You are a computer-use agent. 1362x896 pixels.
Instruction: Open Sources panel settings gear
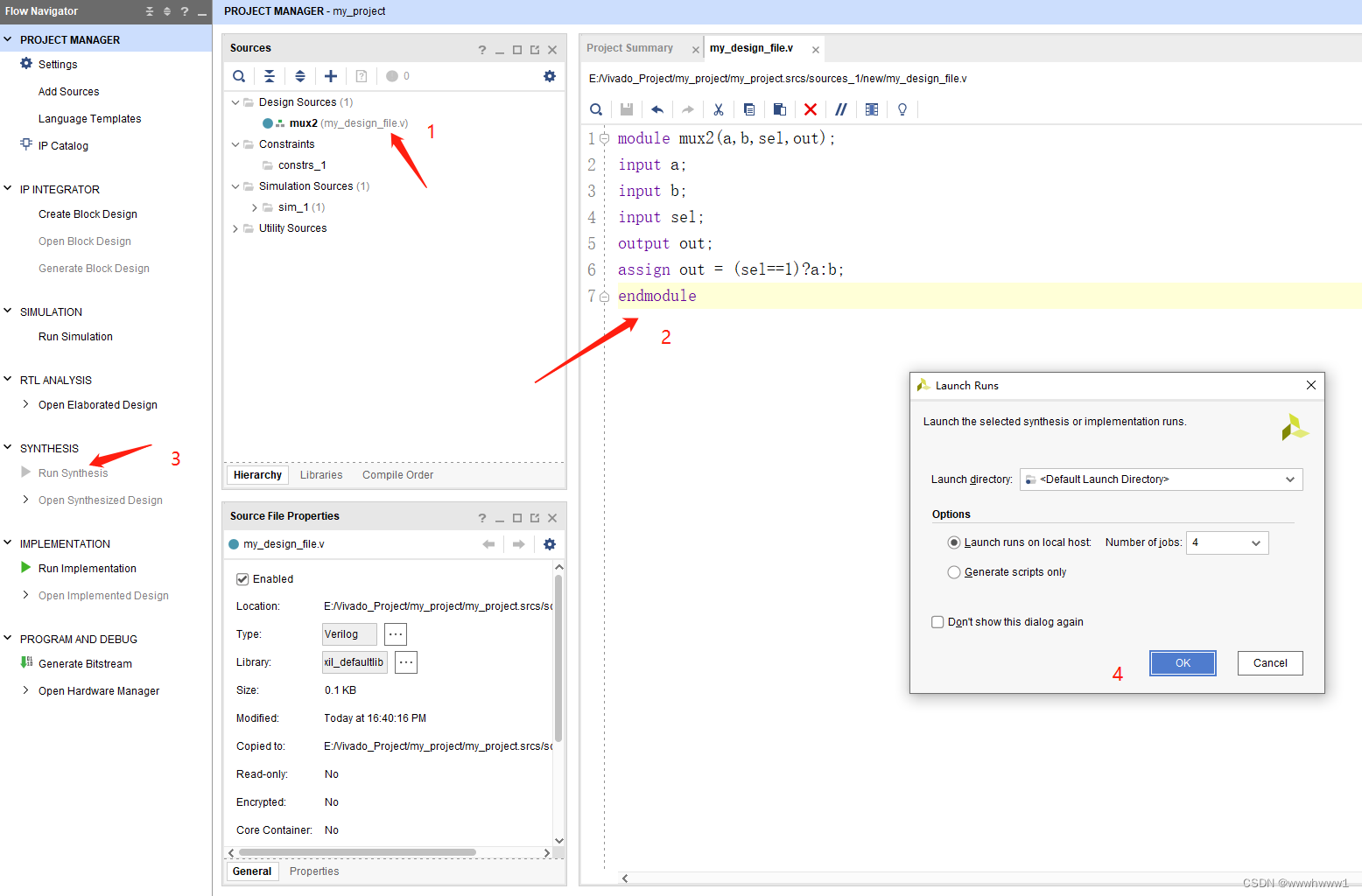point(550,76)
